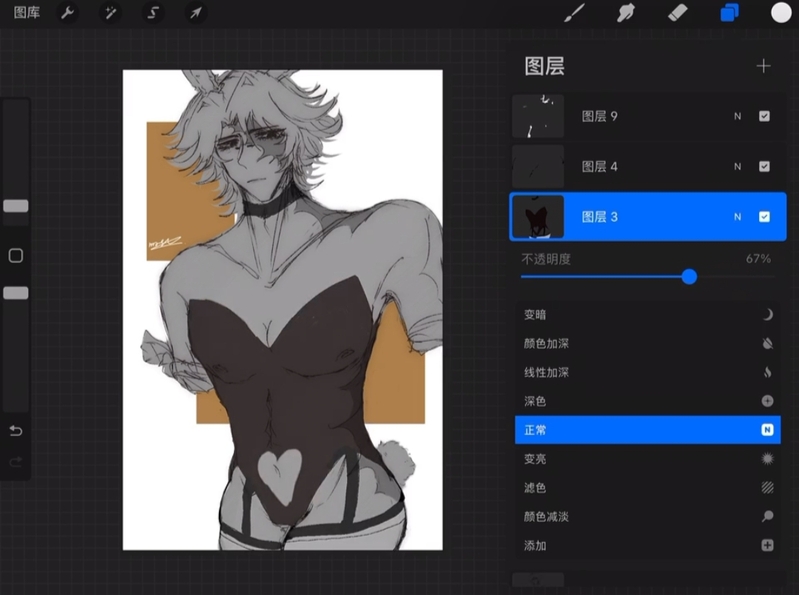Open blend mode N for 图层 9
Viewport: 799px width, 595px height.
click(x=737, y=116)
